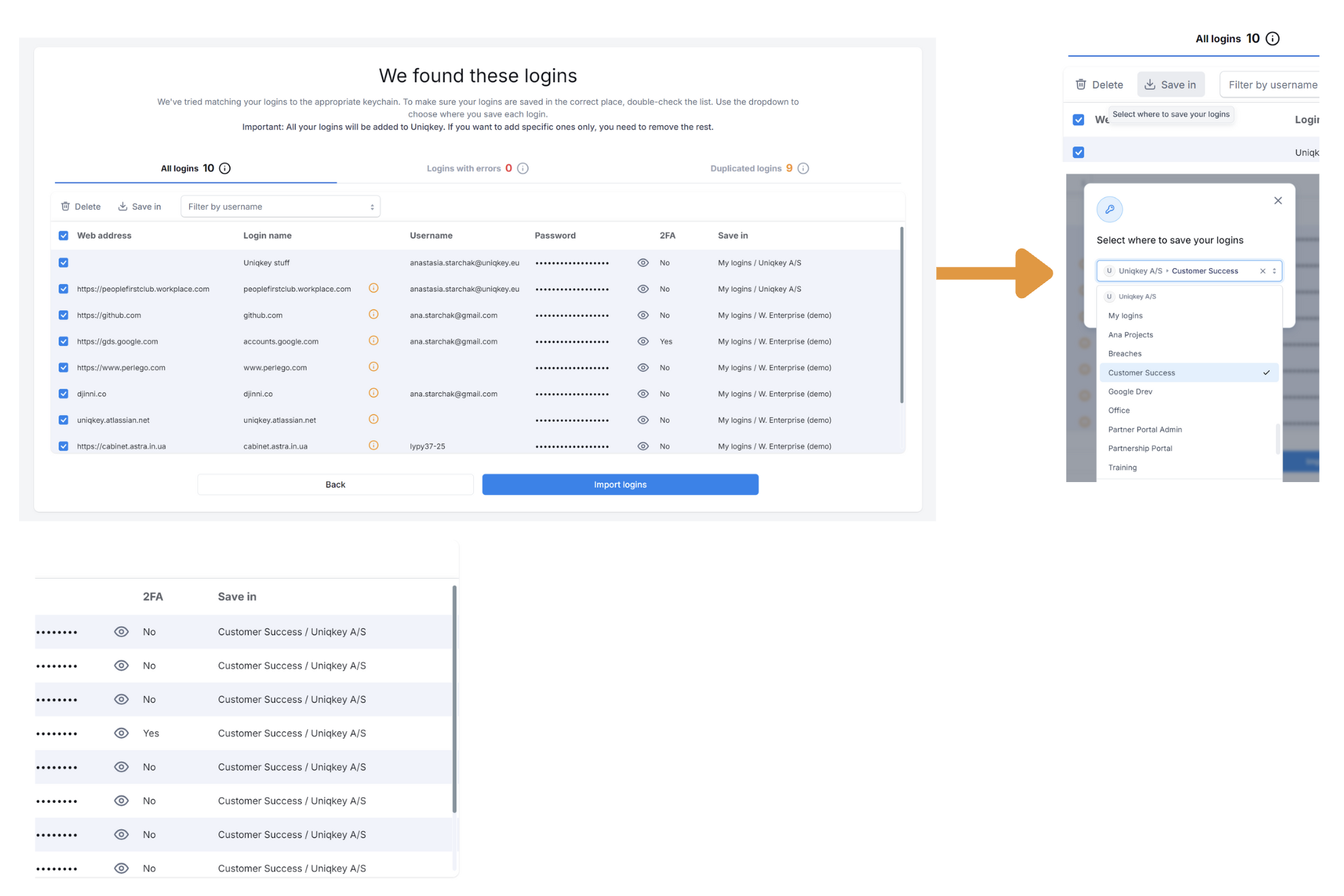Viewport: 1344px width, 896px height.
Task: Uncheck the www.perlego.com row
Action: point(63,368)
